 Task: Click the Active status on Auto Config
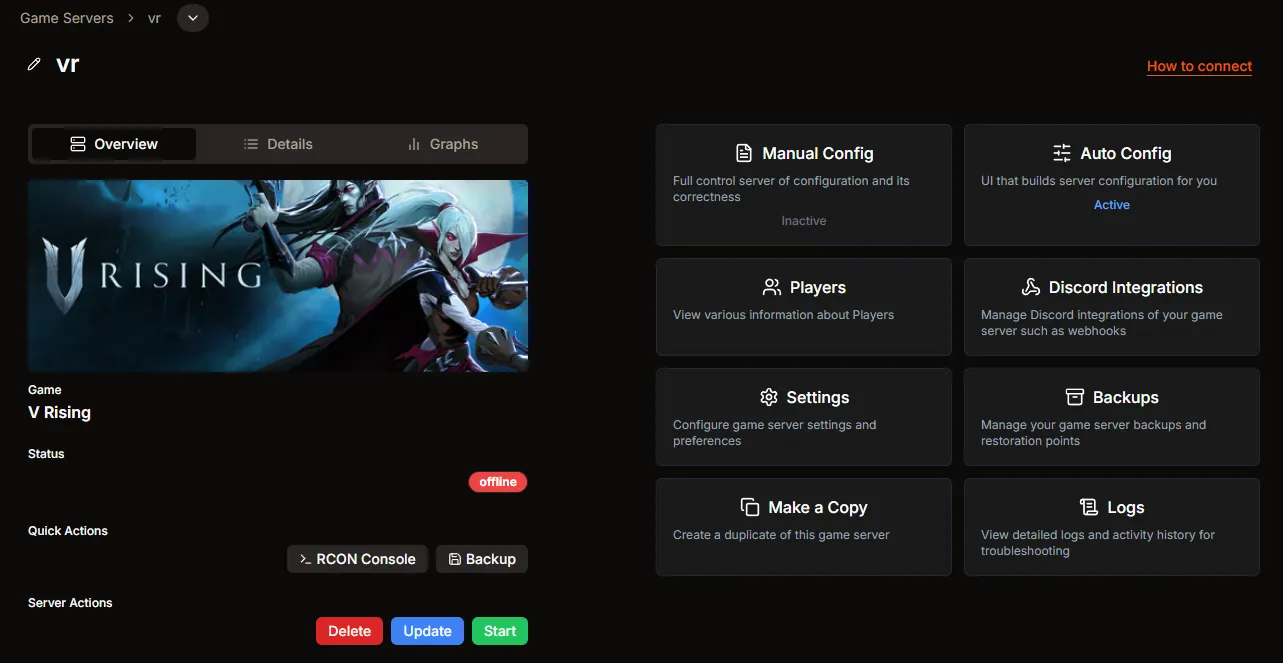click(x=1111, y=204)
